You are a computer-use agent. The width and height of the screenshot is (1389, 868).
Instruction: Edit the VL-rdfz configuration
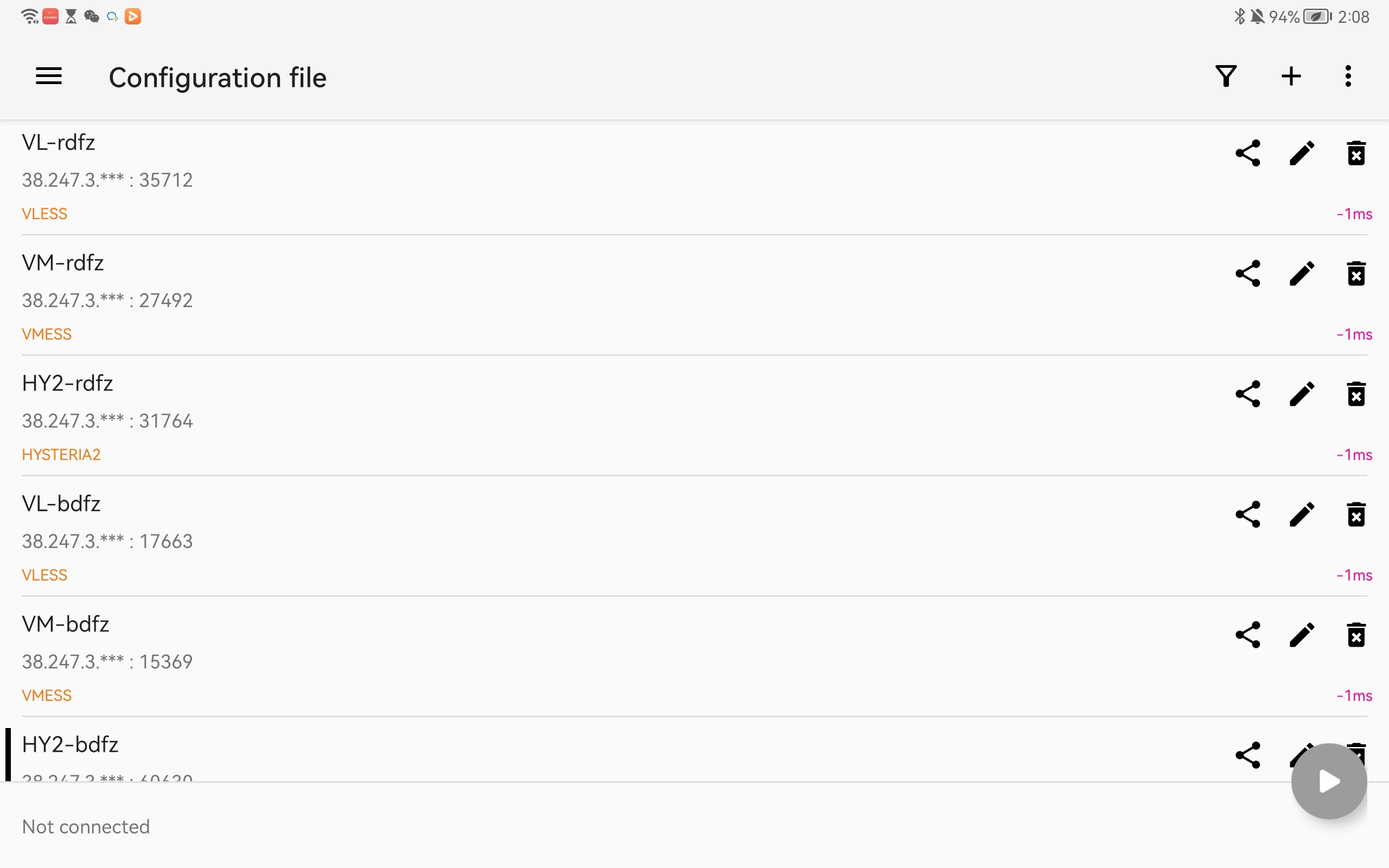point(1302,154)
